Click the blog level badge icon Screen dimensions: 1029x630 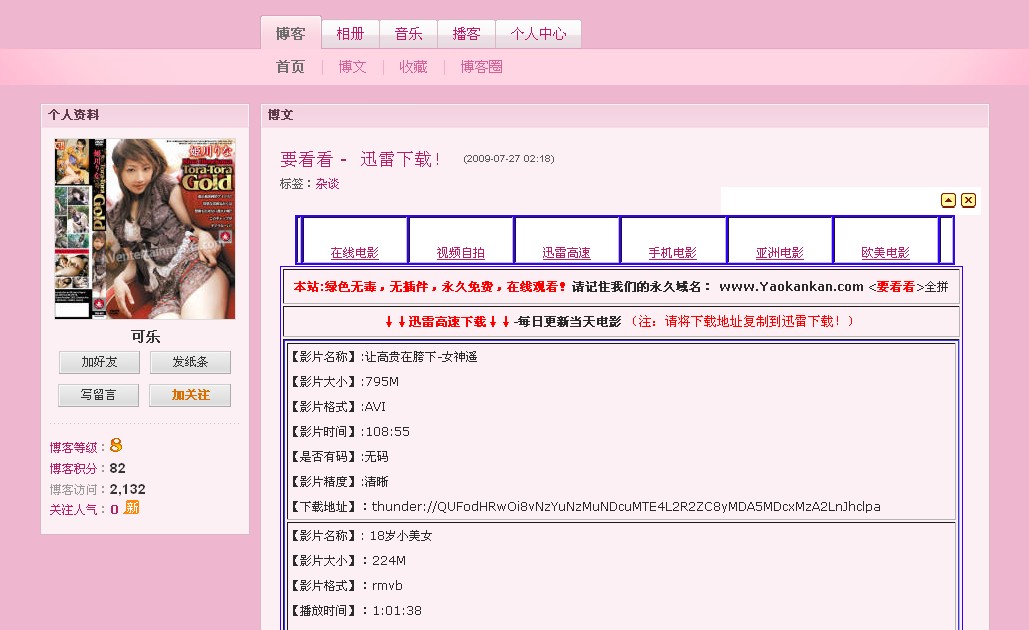116,445
